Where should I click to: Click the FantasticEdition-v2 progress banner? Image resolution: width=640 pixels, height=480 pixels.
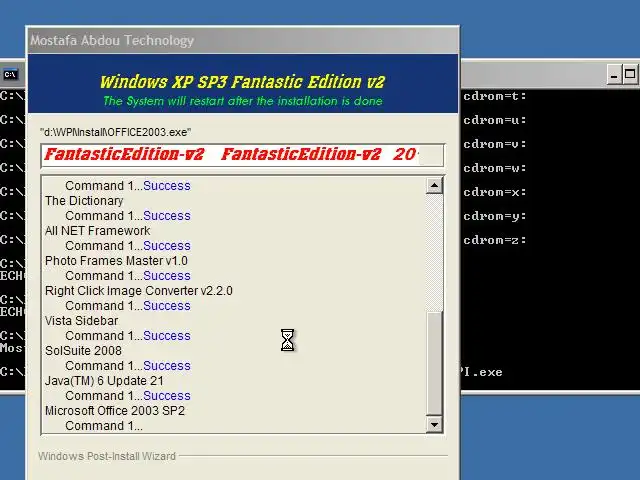point(242,155)
